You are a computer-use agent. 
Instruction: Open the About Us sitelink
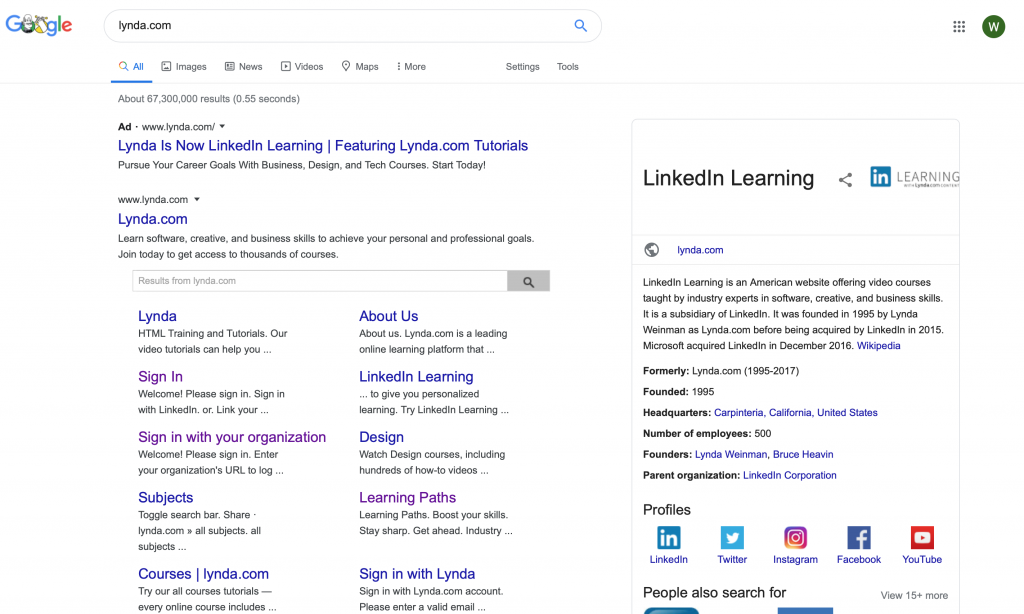click(389, 316)
